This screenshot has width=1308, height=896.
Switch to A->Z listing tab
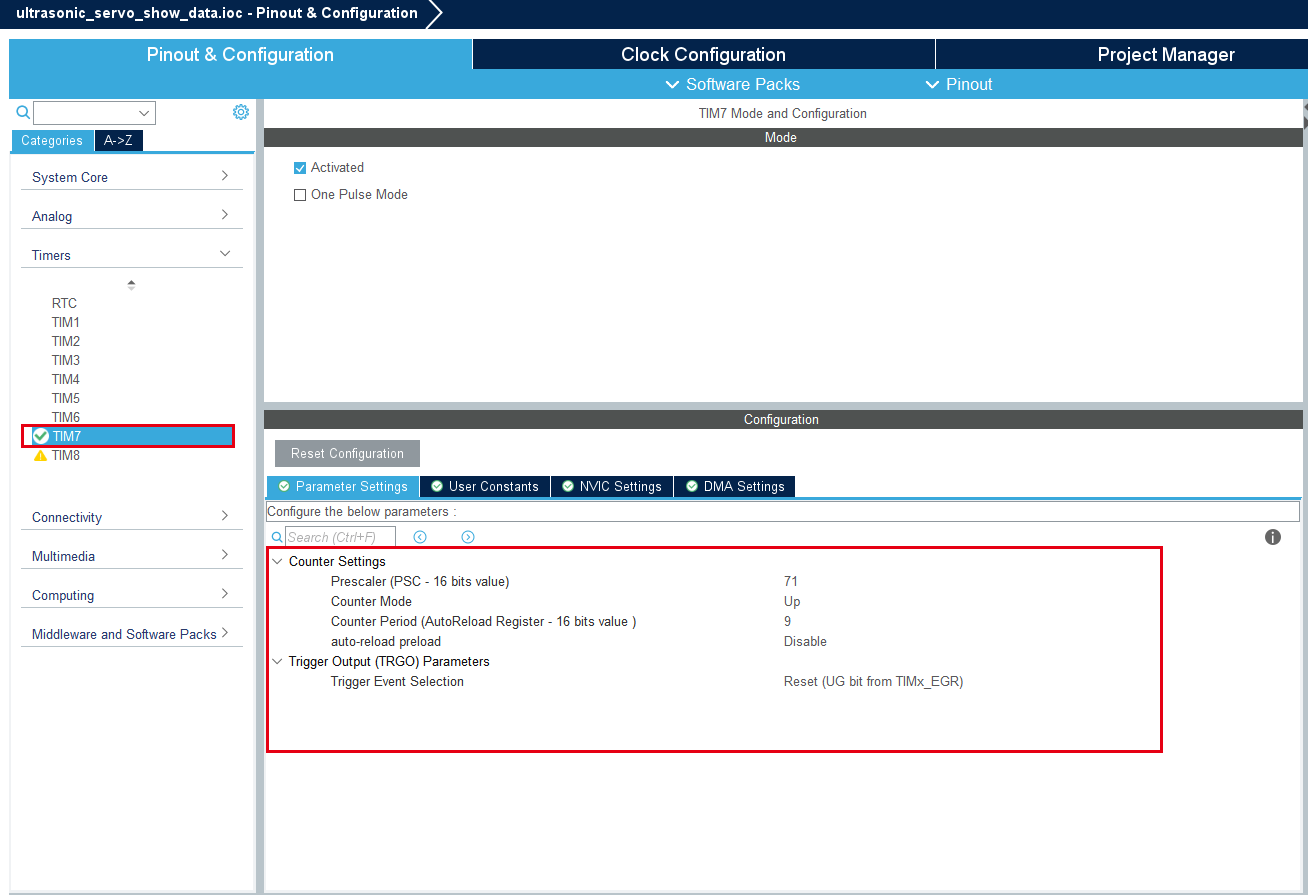(118, 141)
